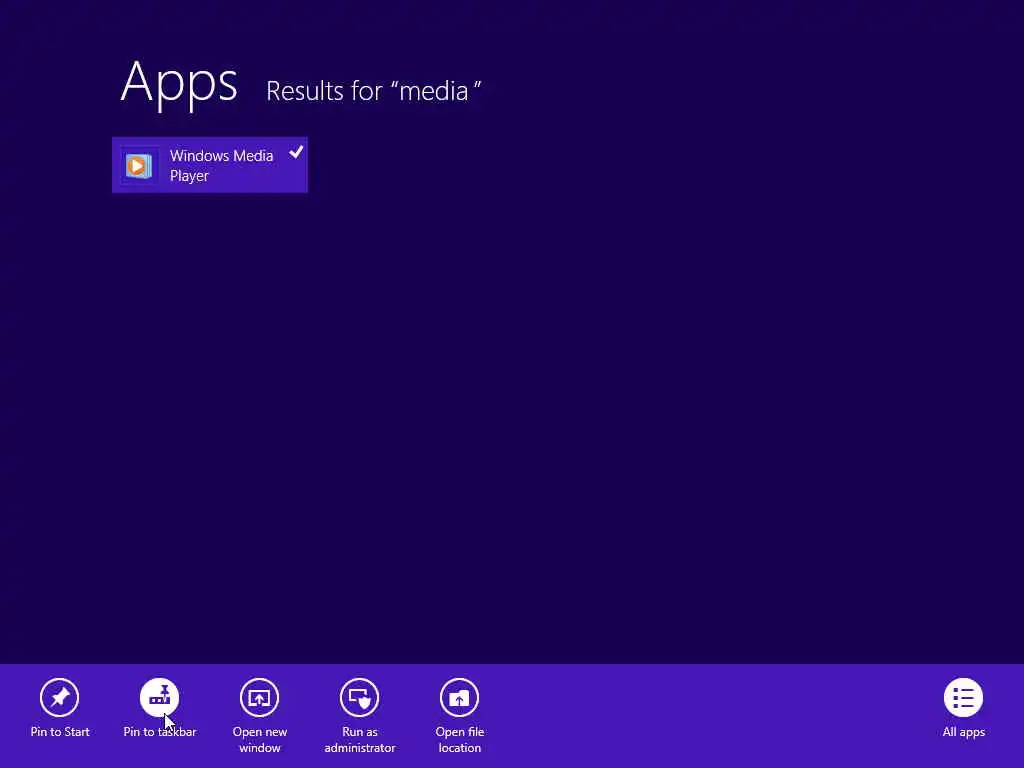Show All apps list icon
The height and width of the screenshot is (768, 1024).
963,697
